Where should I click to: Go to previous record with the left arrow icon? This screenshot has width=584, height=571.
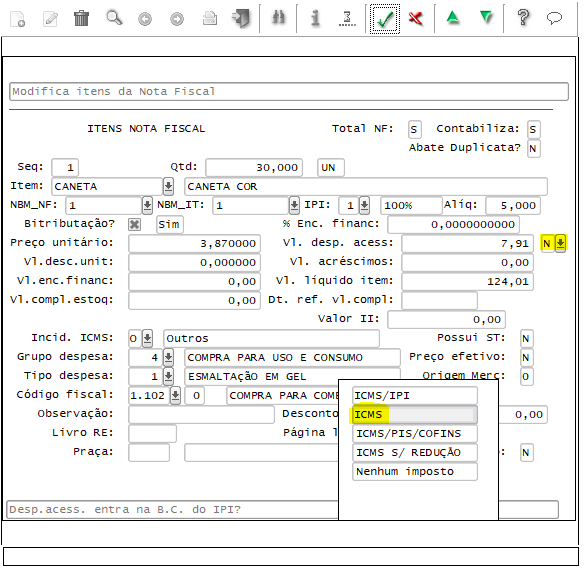point(145,19)
